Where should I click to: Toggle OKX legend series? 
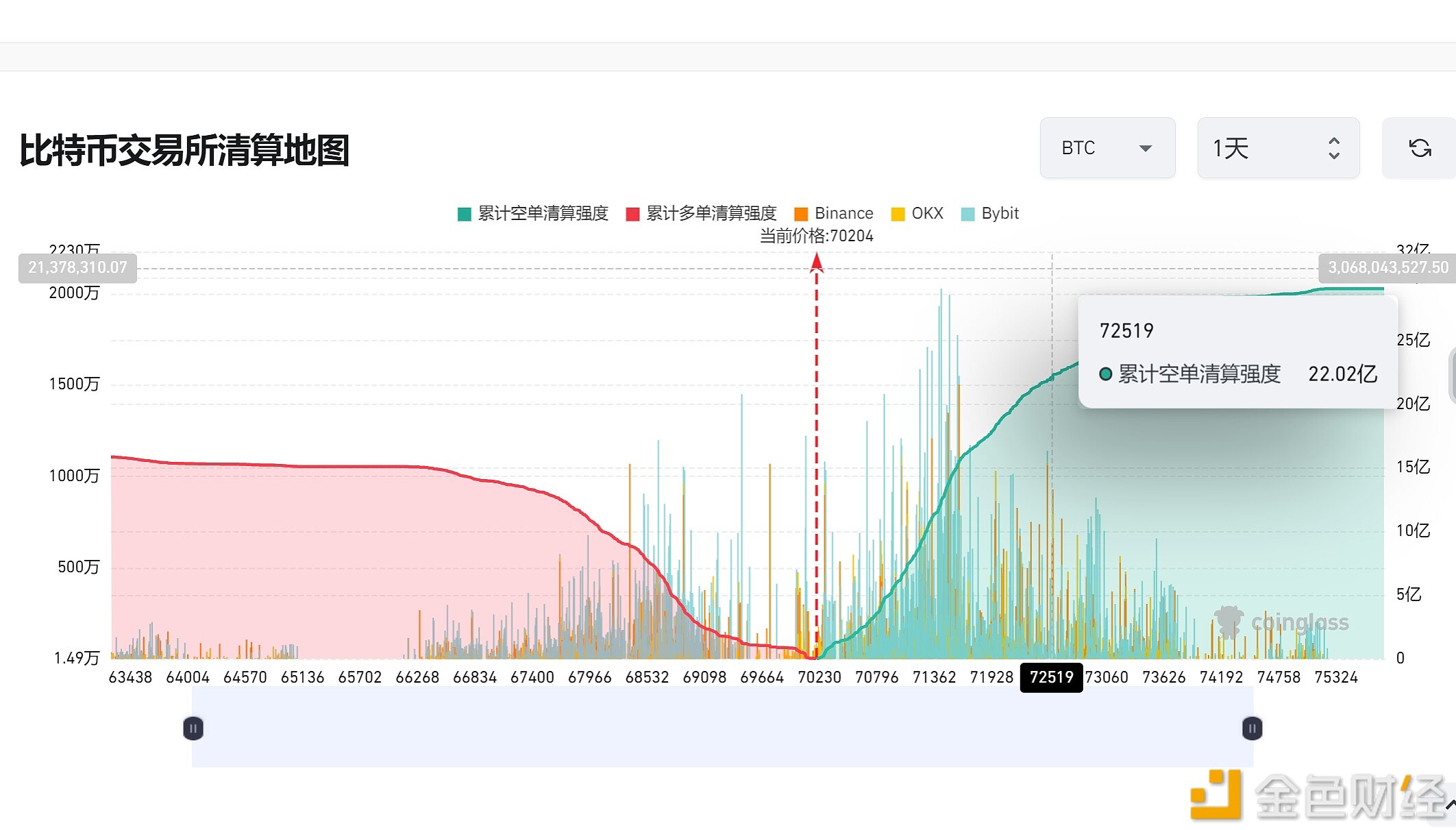click(917, 214)
